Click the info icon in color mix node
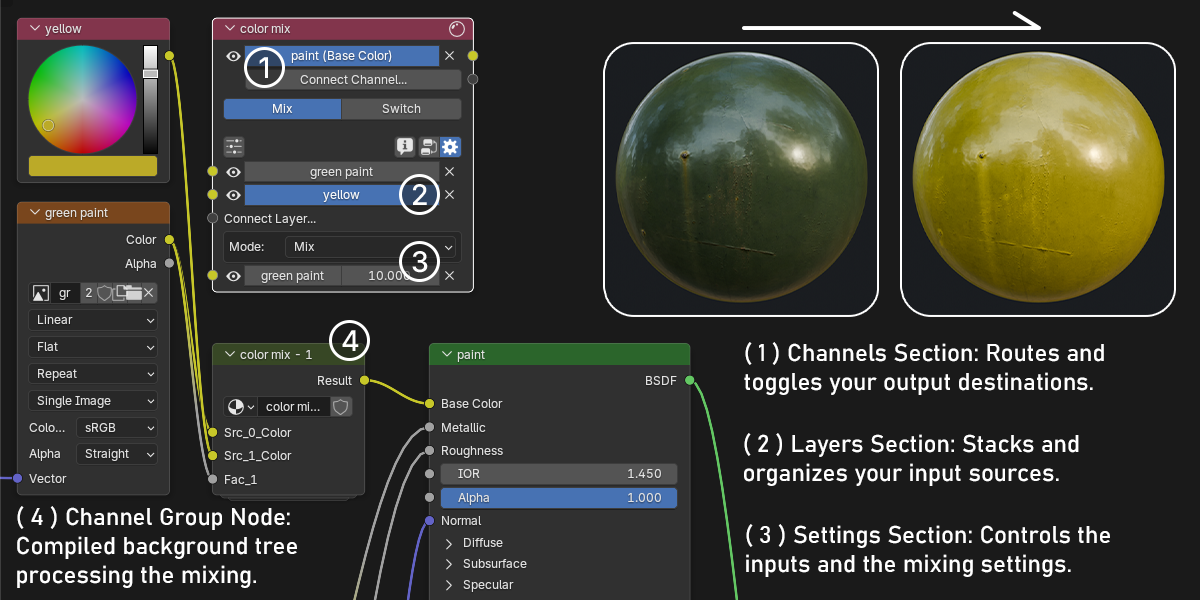 coord(405,147)
